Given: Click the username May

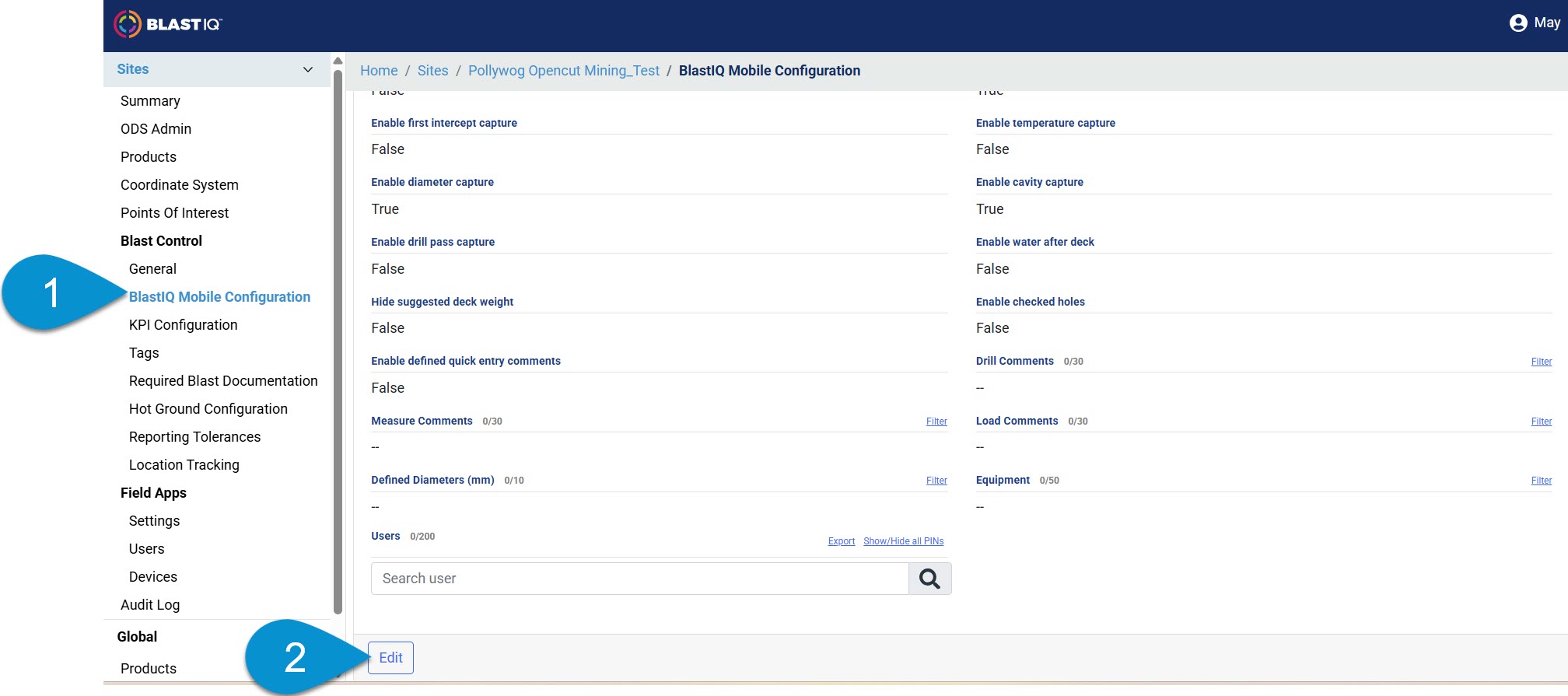Looking at the screenshot, I should [1547, 23].
